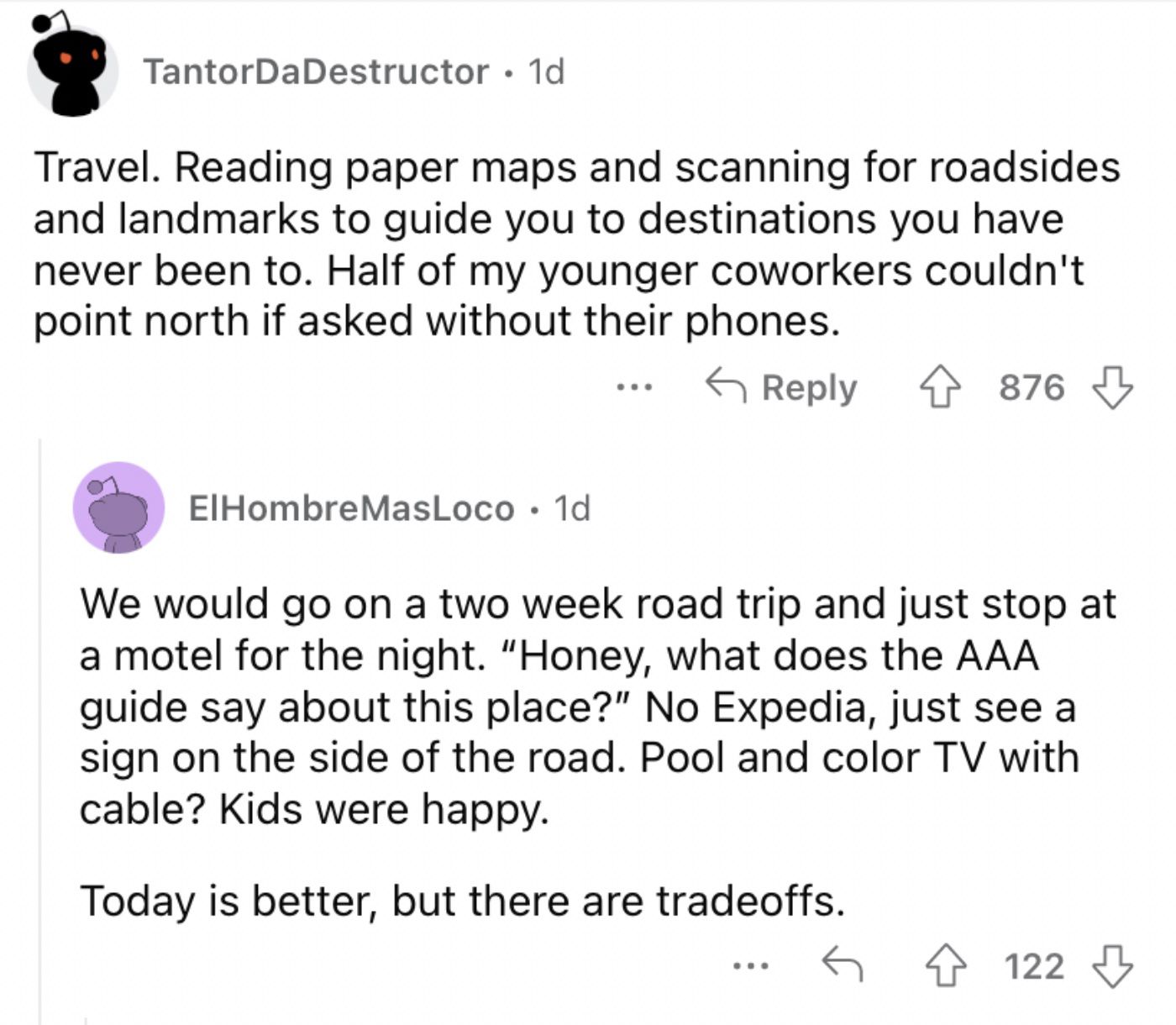
Task: Open more options on TantorDaDestructor's comment
Action: click(x=633, y=388)
